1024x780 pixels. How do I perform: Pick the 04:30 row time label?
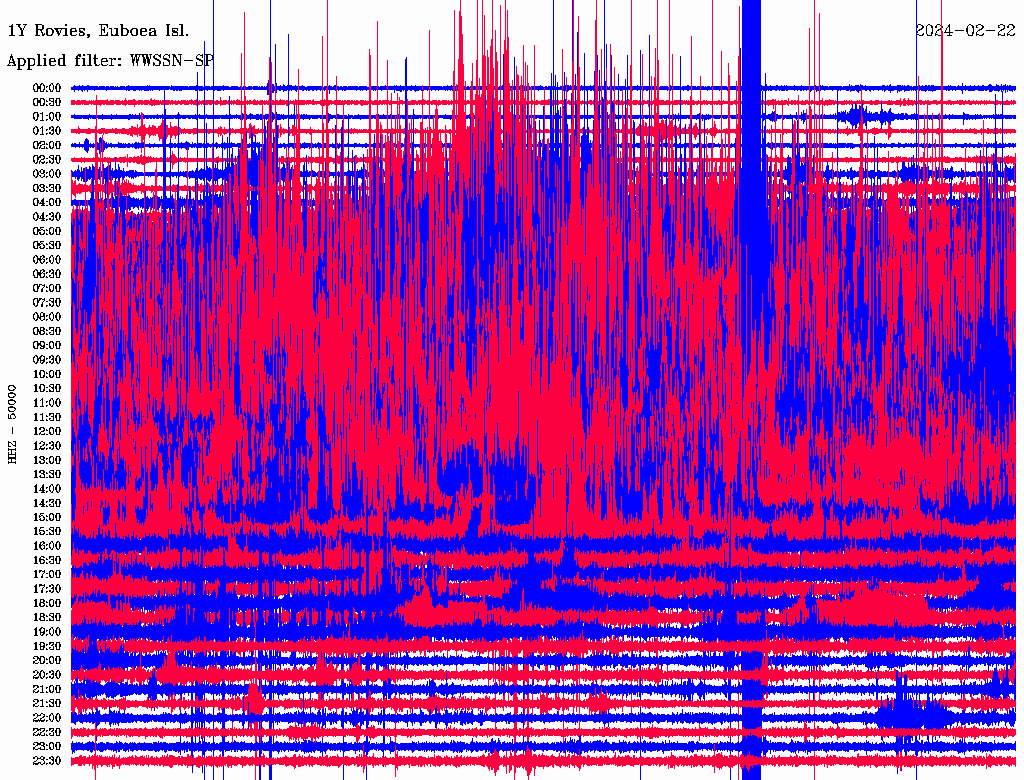click(x=47, y=217)
